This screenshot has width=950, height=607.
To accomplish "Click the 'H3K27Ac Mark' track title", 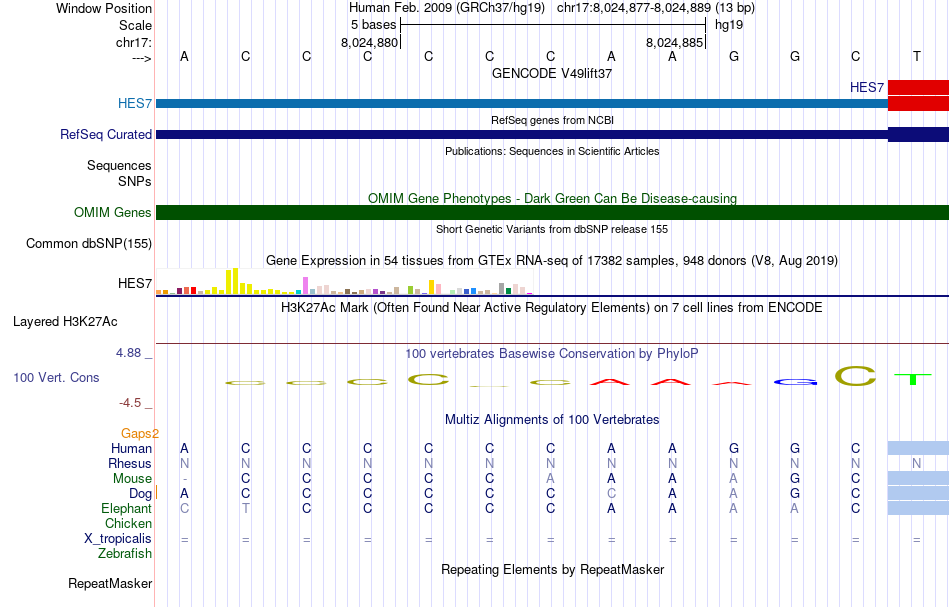I will pos(552,308).
